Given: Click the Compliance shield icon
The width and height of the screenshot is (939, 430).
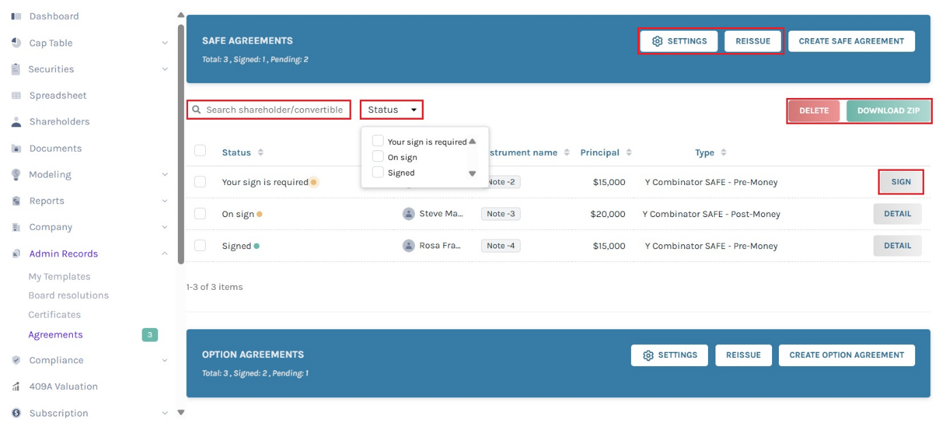Looking at the screenshot, I should coord(16,361).
